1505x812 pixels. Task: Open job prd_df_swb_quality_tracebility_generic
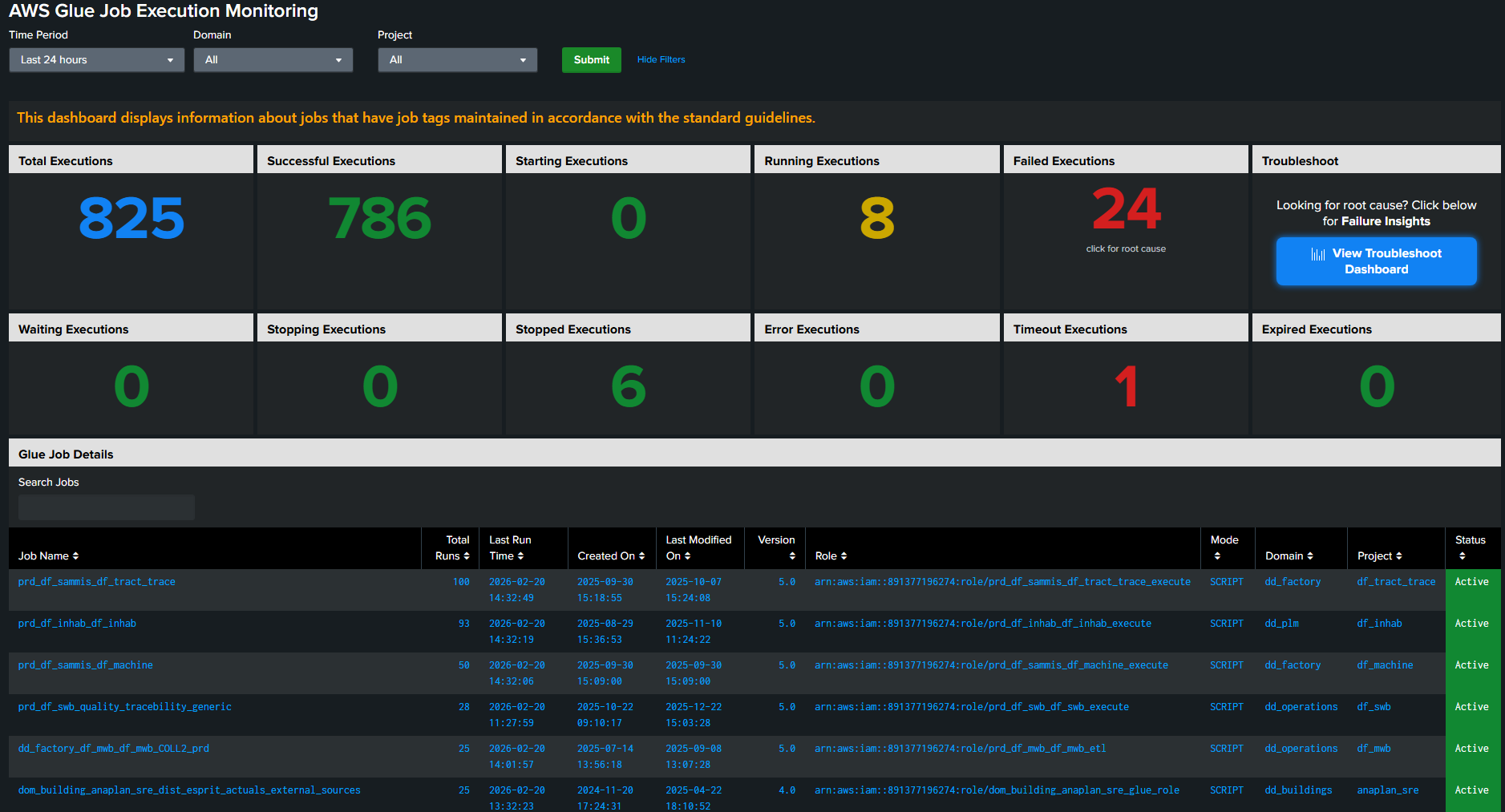point(125,707)
